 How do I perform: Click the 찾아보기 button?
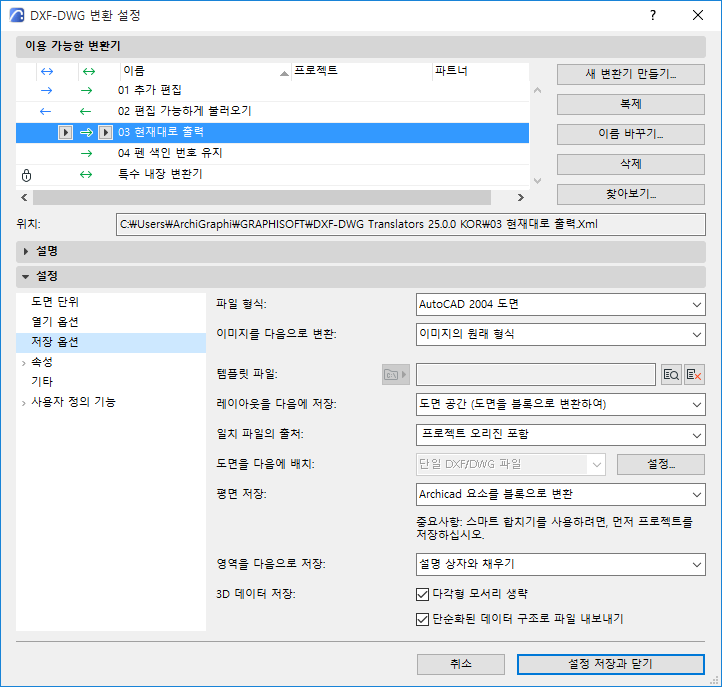click(630, 194)
